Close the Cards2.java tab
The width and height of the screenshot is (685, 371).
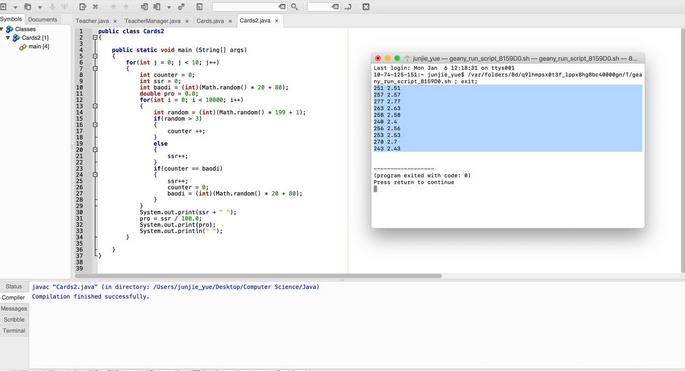[277, 21]
